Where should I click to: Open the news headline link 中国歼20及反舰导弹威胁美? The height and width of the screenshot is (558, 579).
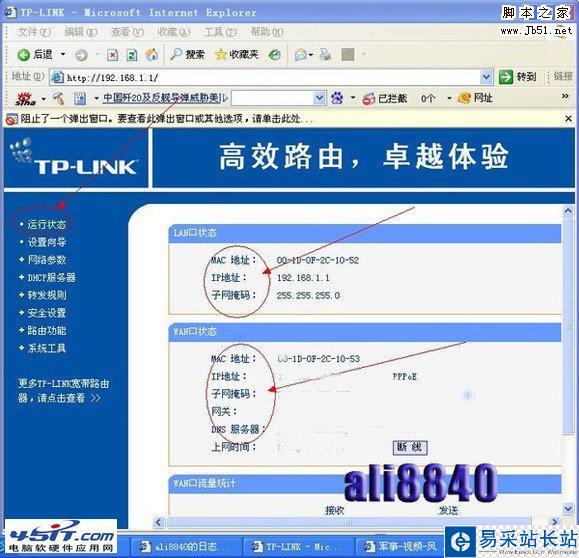161,98
